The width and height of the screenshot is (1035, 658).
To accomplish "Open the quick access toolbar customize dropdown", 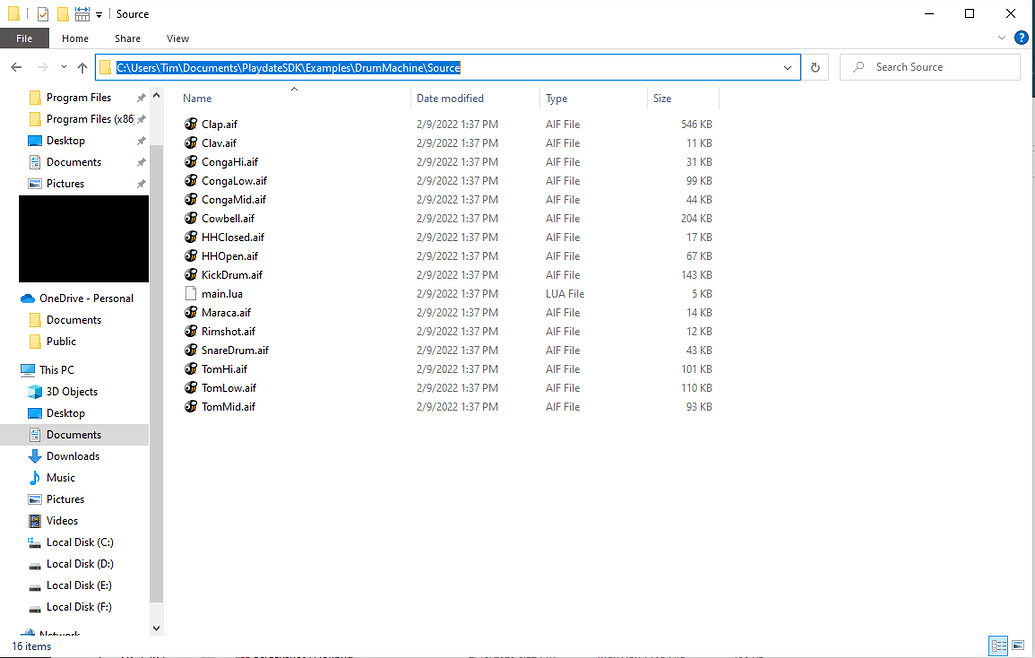I will [x=97, y=14].
